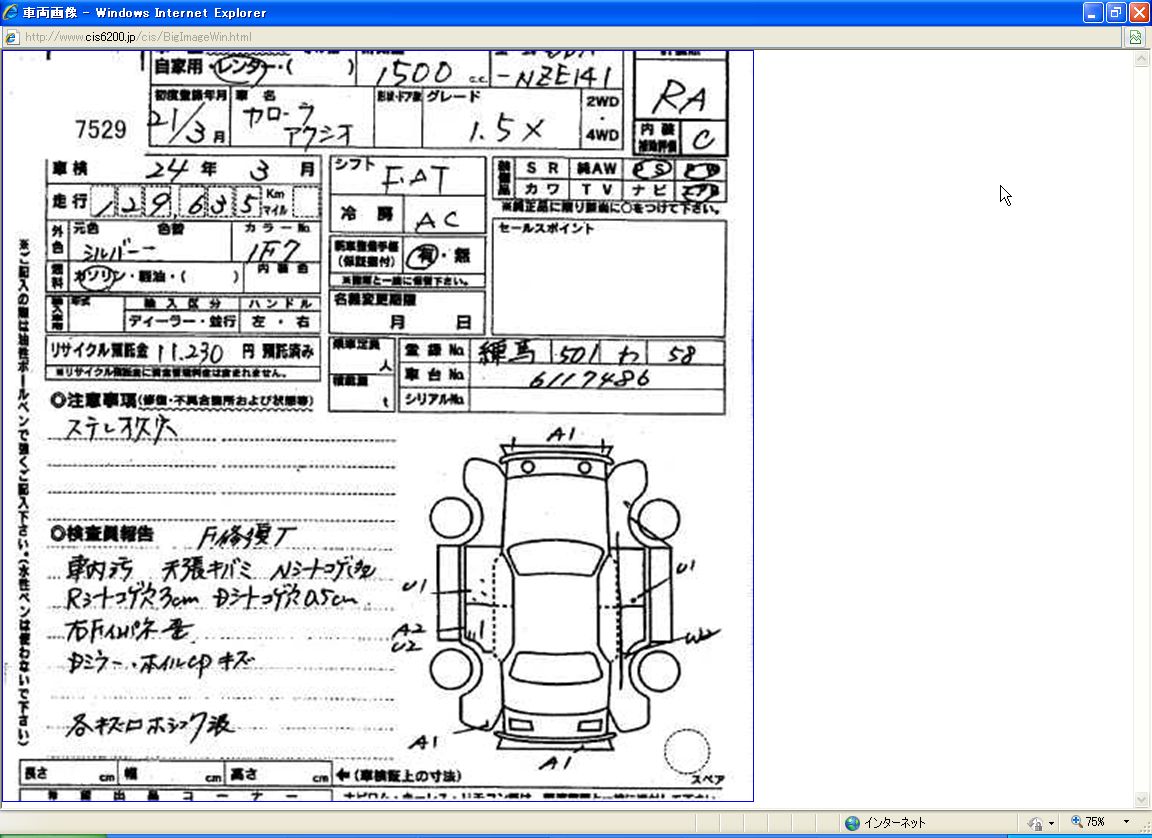Close the 車両画像 browser window

(1139, 13)
